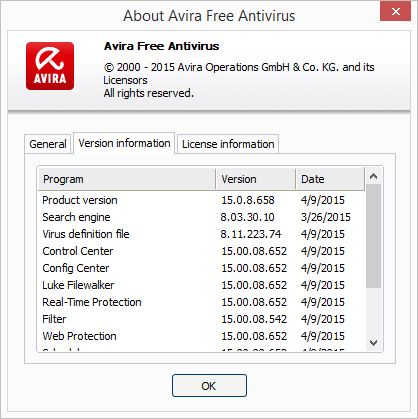Screen dimensions: 418x419
Task: Select the Luke Filewalker row
Action: [x=202, y=285]
